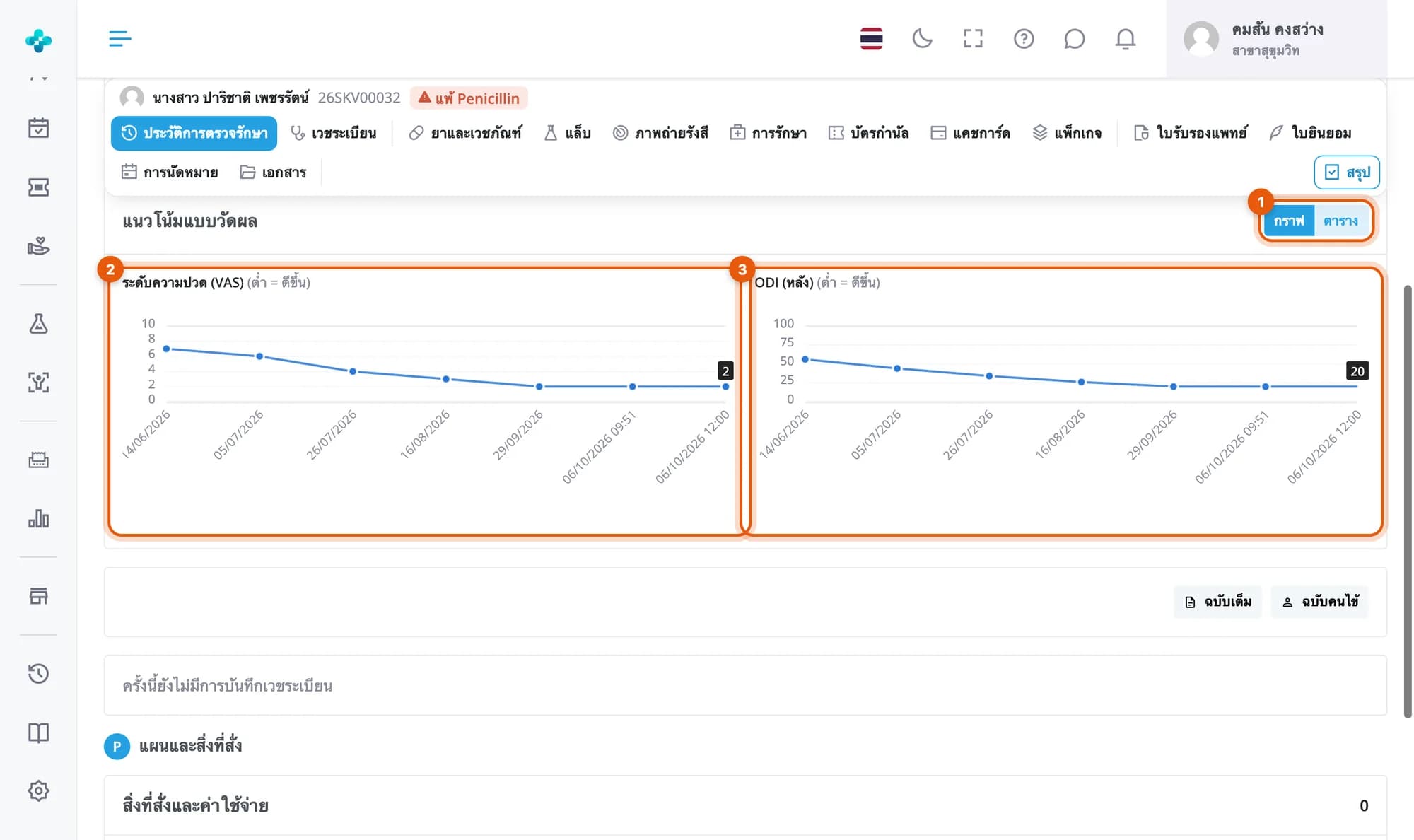The width and height of the screenshot is (1414, 840).
Task: Open the แคชการ์ด tab
Action: pyautogui.click(x=970, y=133)
